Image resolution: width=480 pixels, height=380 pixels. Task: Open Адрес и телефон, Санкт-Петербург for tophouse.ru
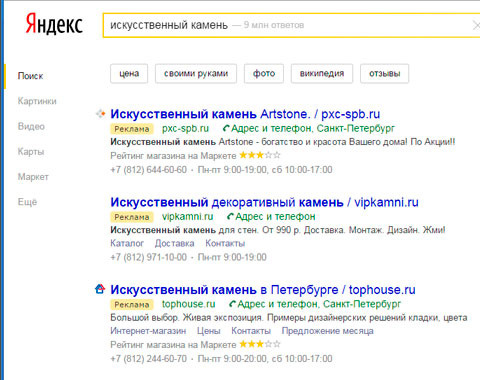click(x=319, y=304)
